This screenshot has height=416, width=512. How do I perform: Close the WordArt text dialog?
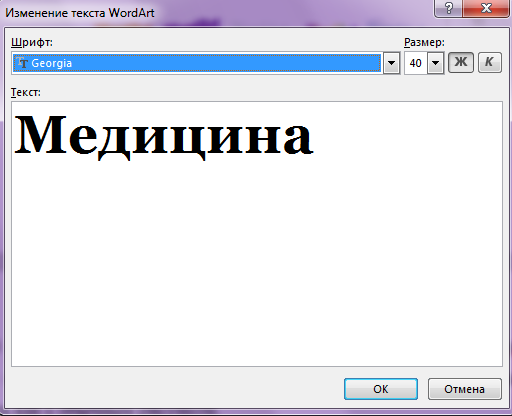click(486, 8)
